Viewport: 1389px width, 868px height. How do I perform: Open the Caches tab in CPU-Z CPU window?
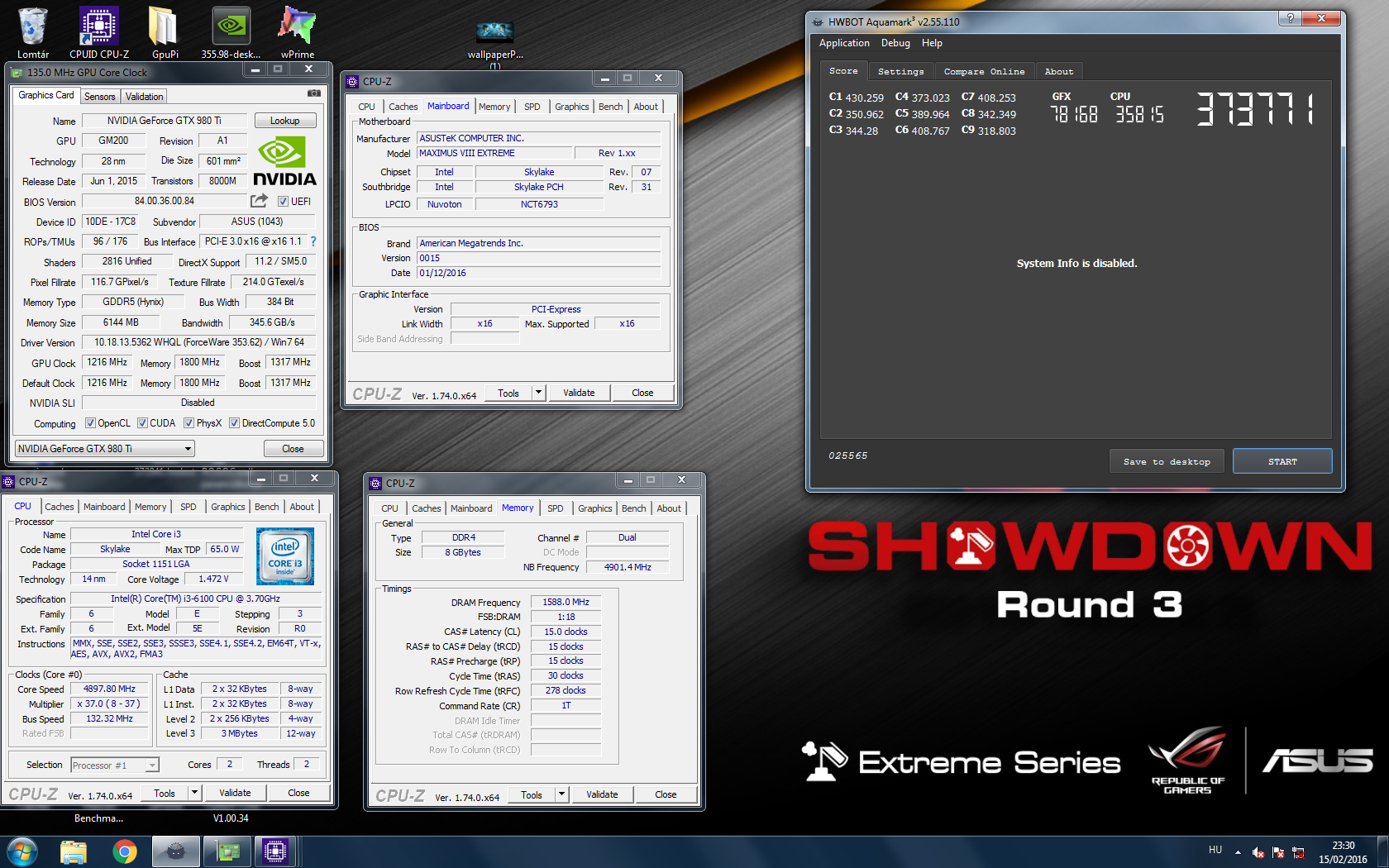(x=60, y=507)
